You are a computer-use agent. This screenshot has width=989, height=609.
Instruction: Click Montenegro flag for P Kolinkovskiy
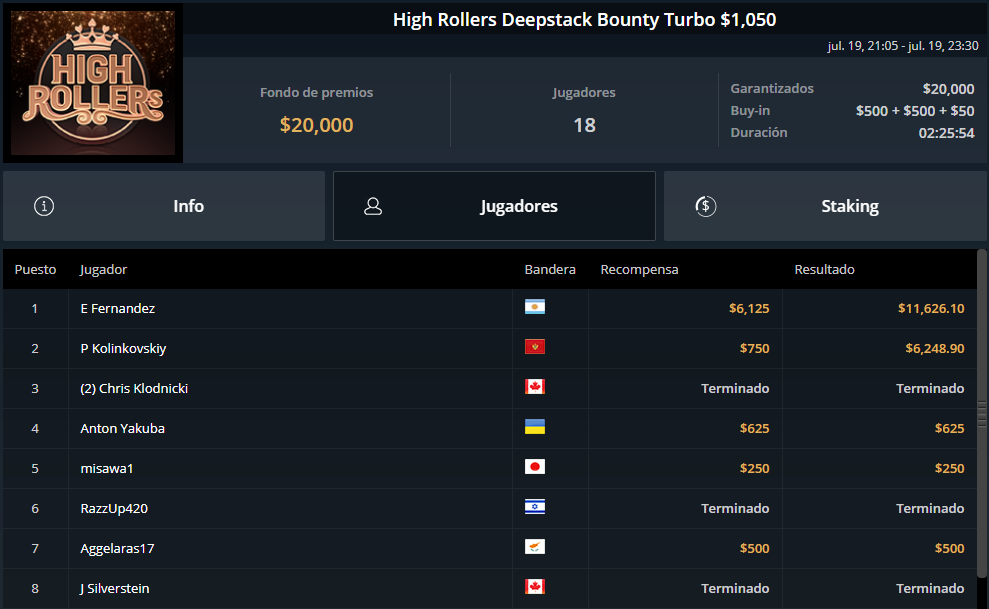click(535, 347)
